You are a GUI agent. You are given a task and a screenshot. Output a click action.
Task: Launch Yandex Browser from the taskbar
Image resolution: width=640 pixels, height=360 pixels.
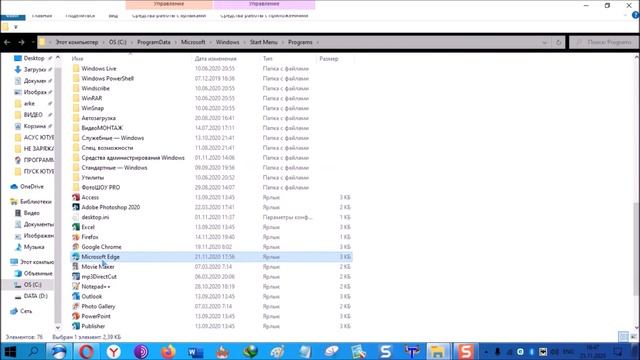pos(113,351)
